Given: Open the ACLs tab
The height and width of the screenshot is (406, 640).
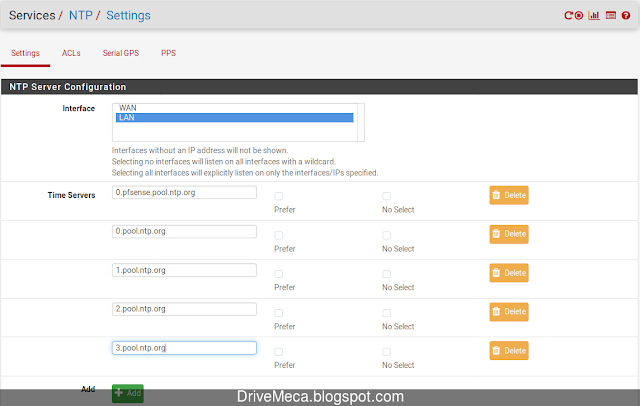Looking at the screenshot, I should click(x=71, y=53).
